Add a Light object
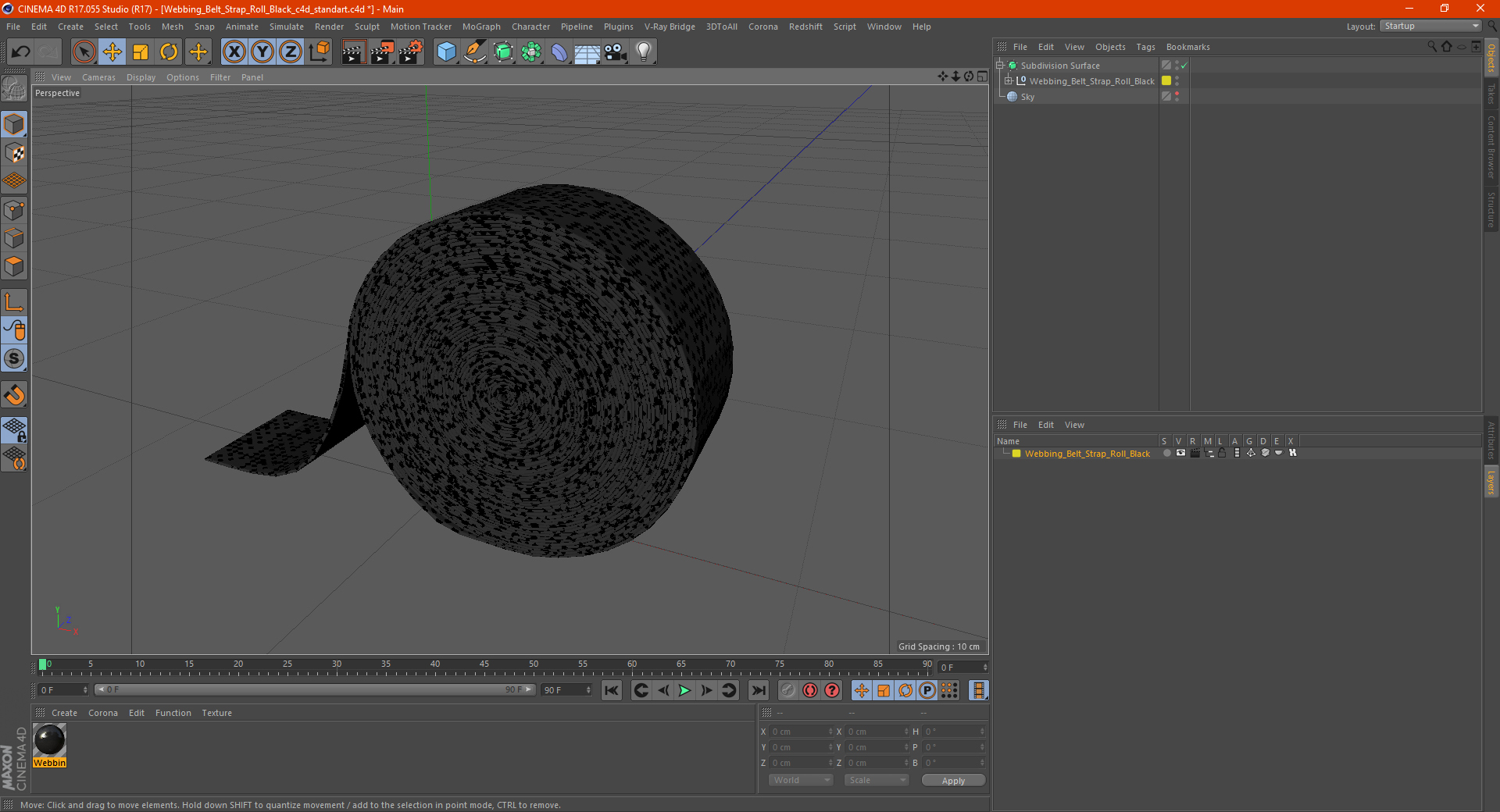 [644, 52]
